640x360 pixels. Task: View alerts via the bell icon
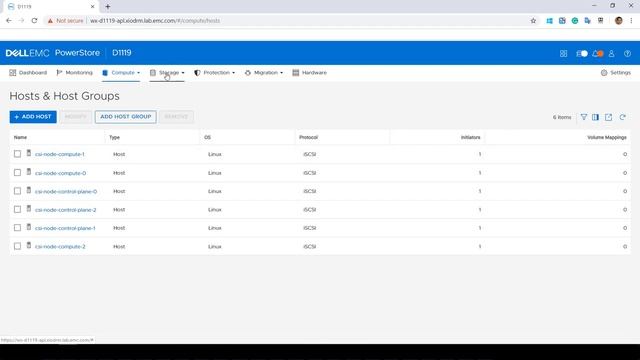[x=597, y=53]
